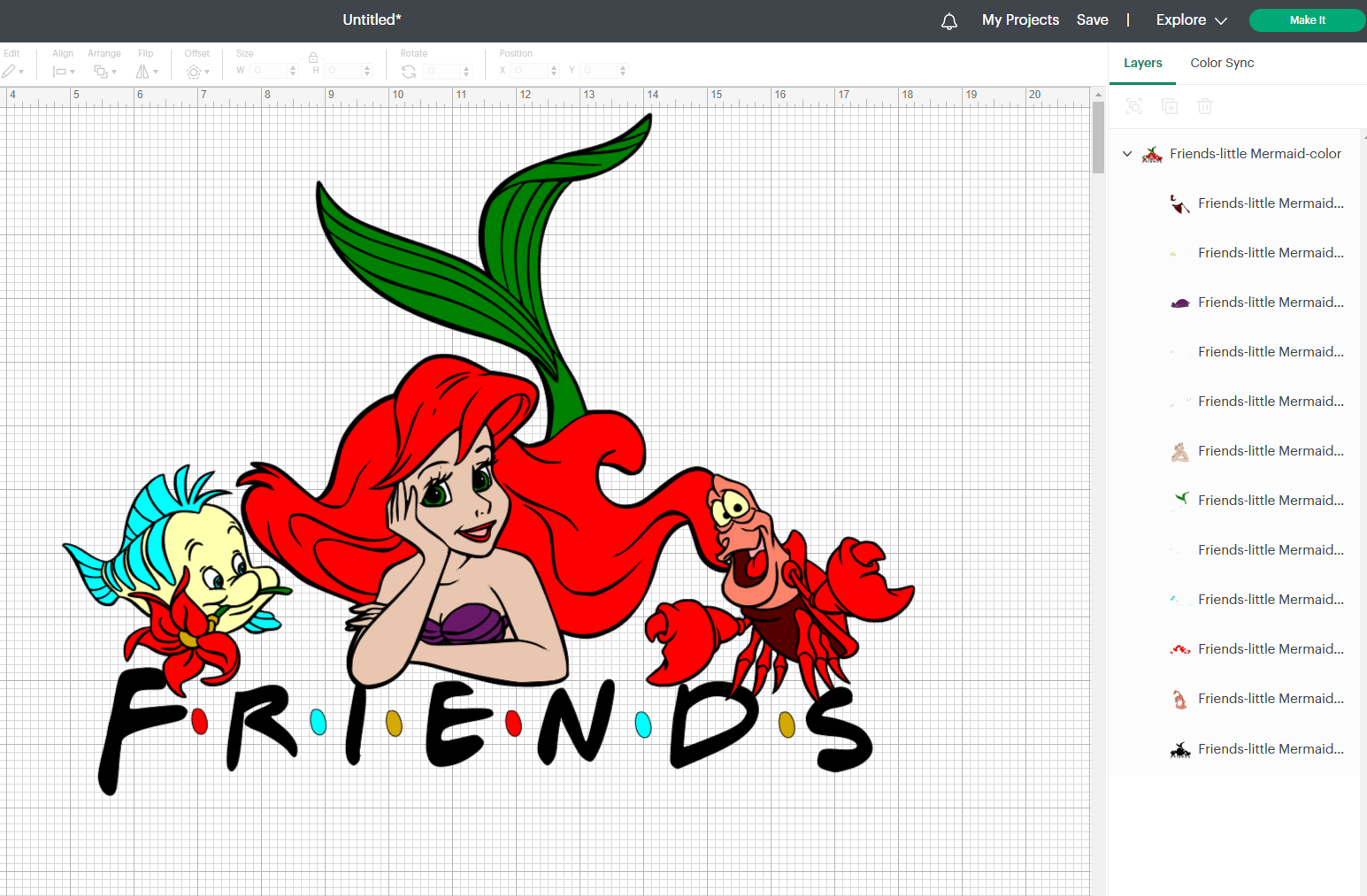Click the green tail layer thumbnail
The image size is (1367, 896).
(x=1180, y=500)
